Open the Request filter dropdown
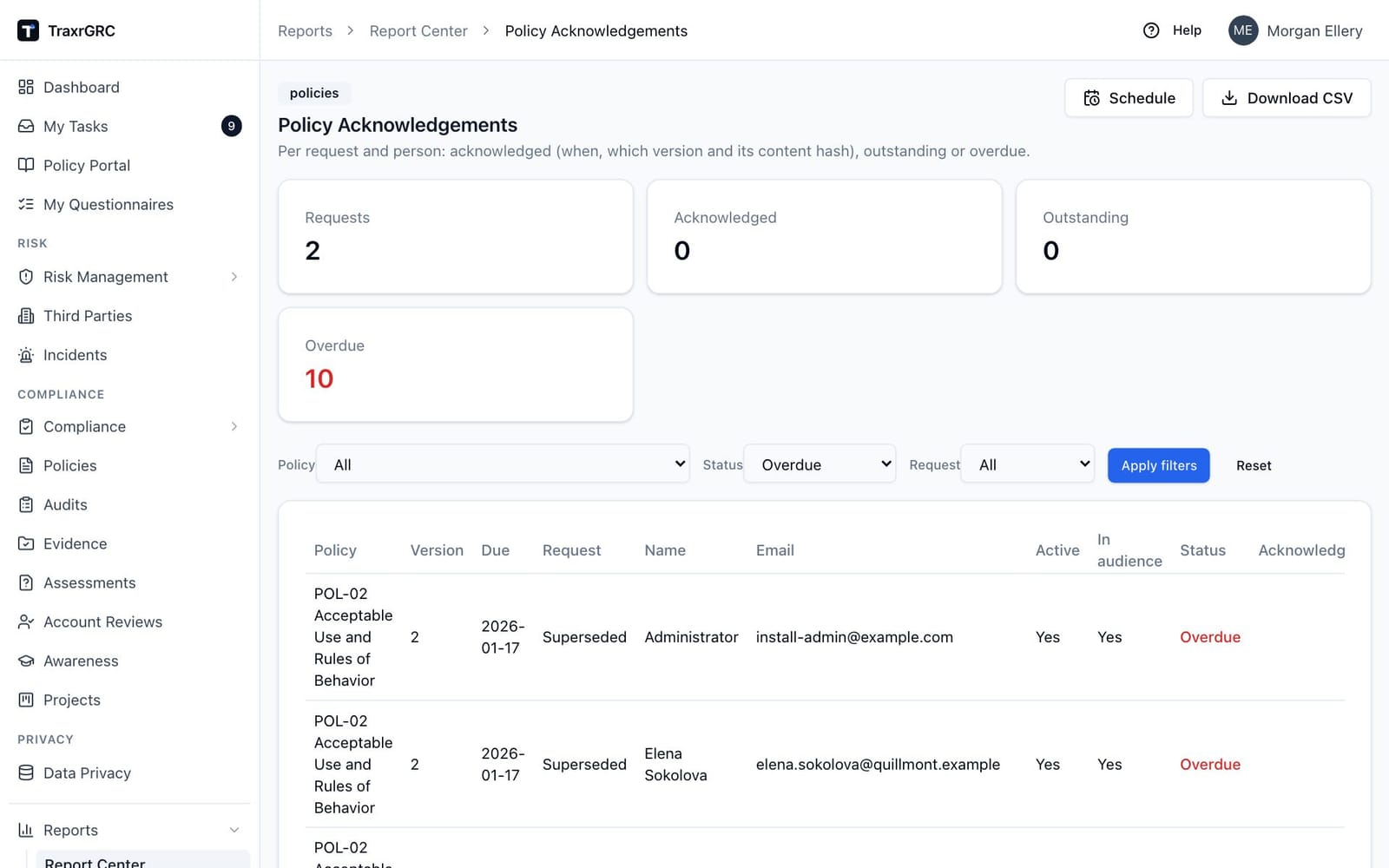Image resolution: width=1389 pixels, height=868 pixels. [x=1028, y=464]
